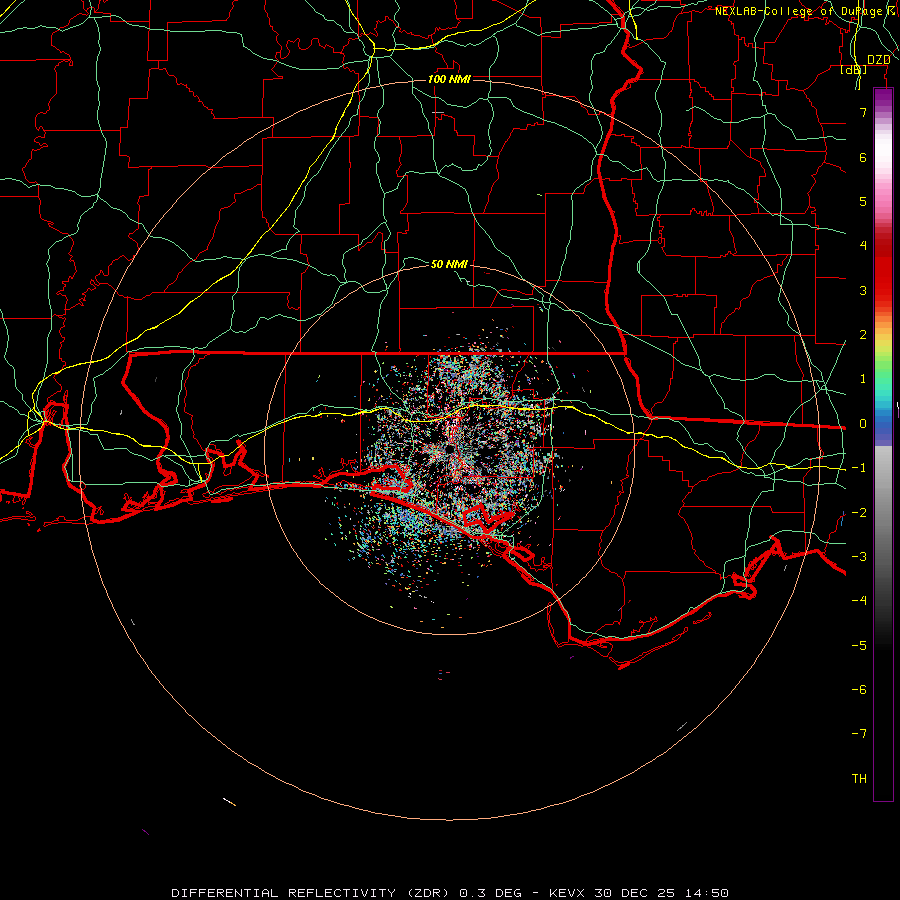Click the [dB] unit label

pos(854,69)
